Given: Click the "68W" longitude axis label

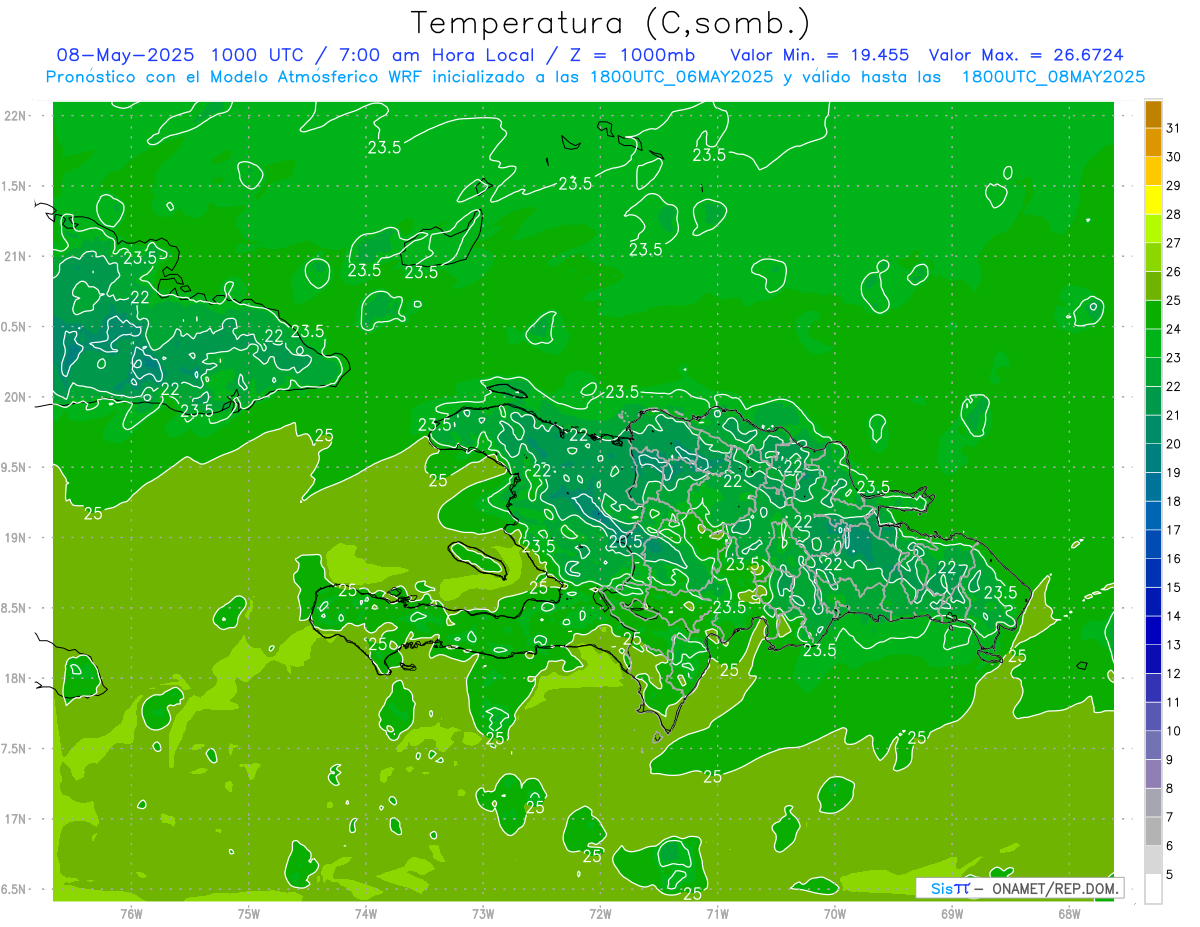Looking at the screenshot, I should (x=1068, y=913).
